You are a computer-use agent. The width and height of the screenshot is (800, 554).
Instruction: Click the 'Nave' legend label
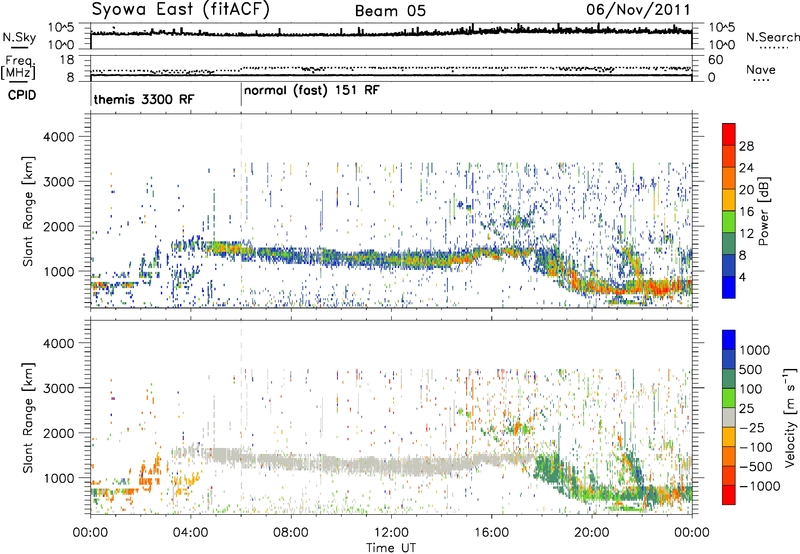[761, 69]
